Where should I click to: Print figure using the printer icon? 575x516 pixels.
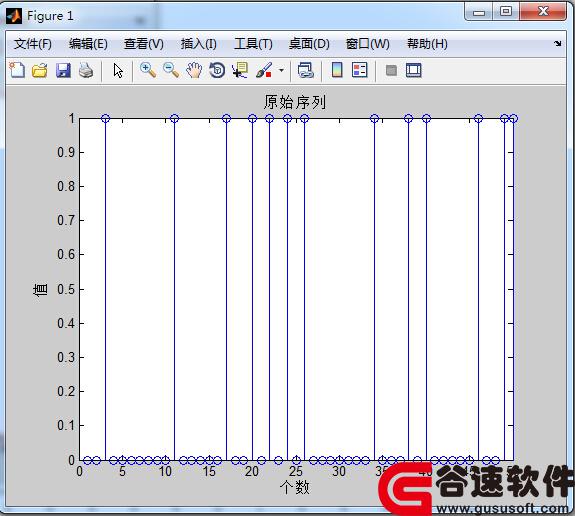point(86,70)
